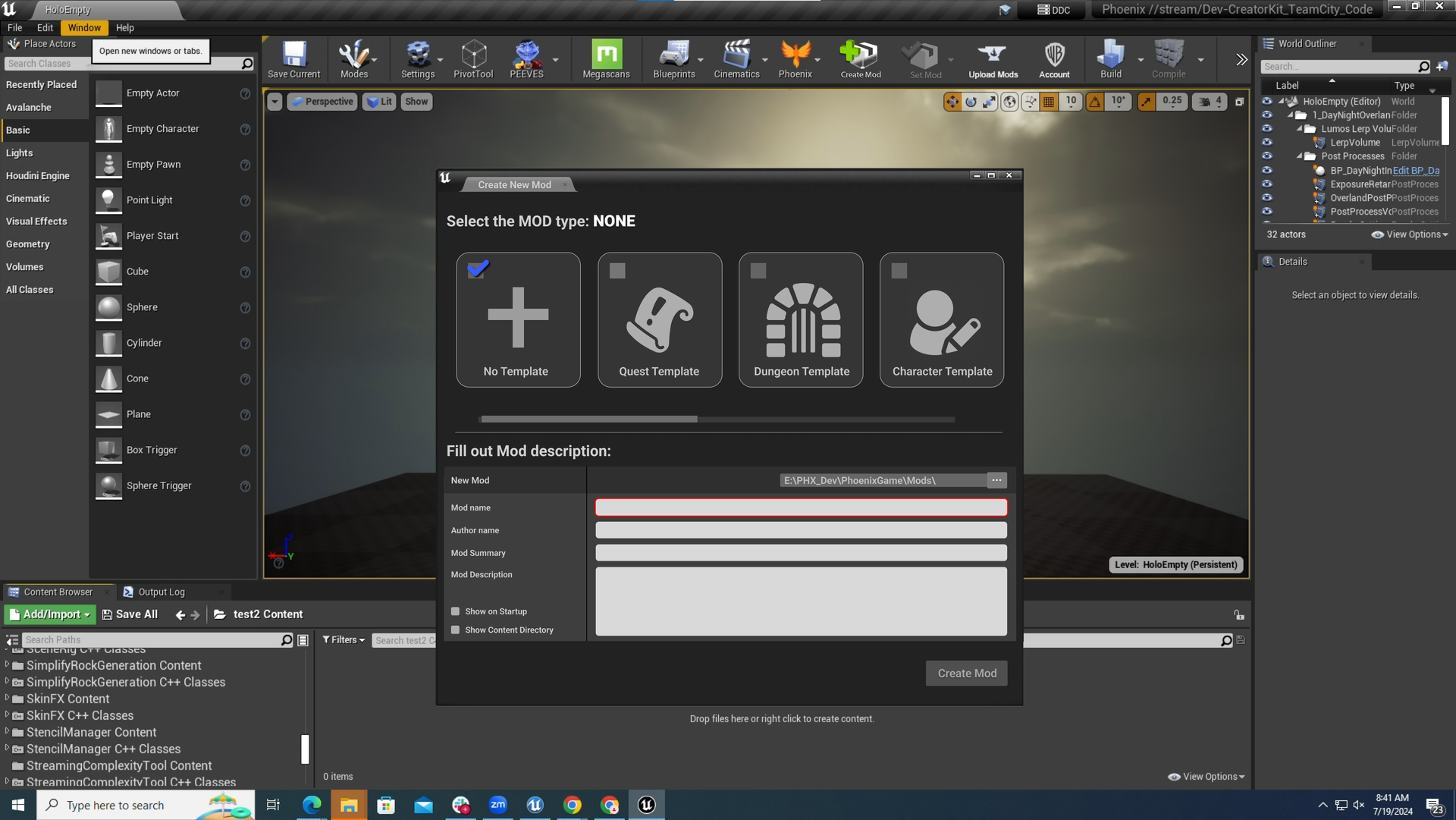Click the template list horizontal scrollbar
Image resolution: width=1456 pixels, height=820 pixels.
[588, 419]
